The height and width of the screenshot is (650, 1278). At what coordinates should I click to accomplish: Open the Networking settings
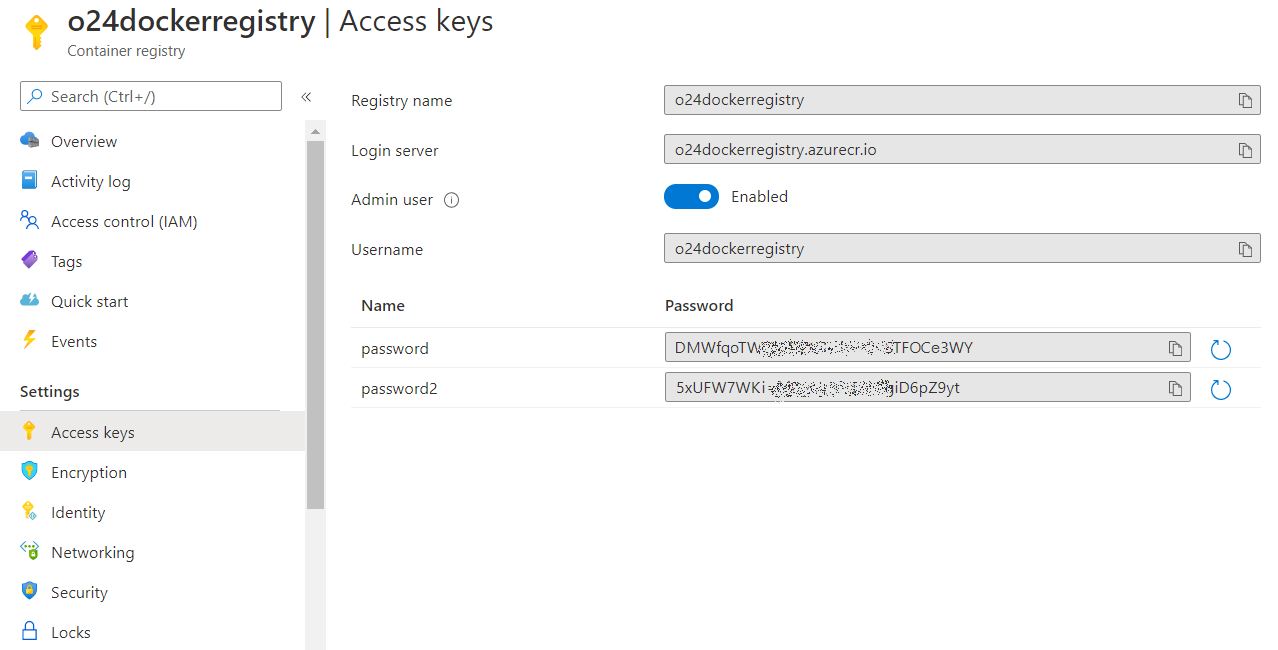92,552
